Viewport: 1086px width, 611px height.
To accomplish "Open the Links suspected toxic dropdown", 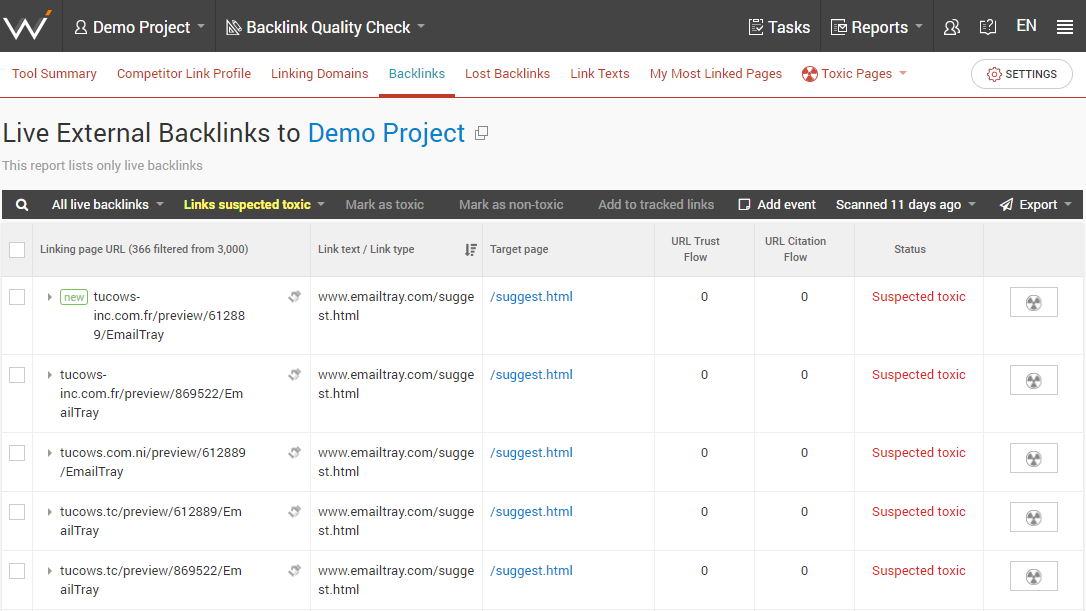I will pos(254,205).
